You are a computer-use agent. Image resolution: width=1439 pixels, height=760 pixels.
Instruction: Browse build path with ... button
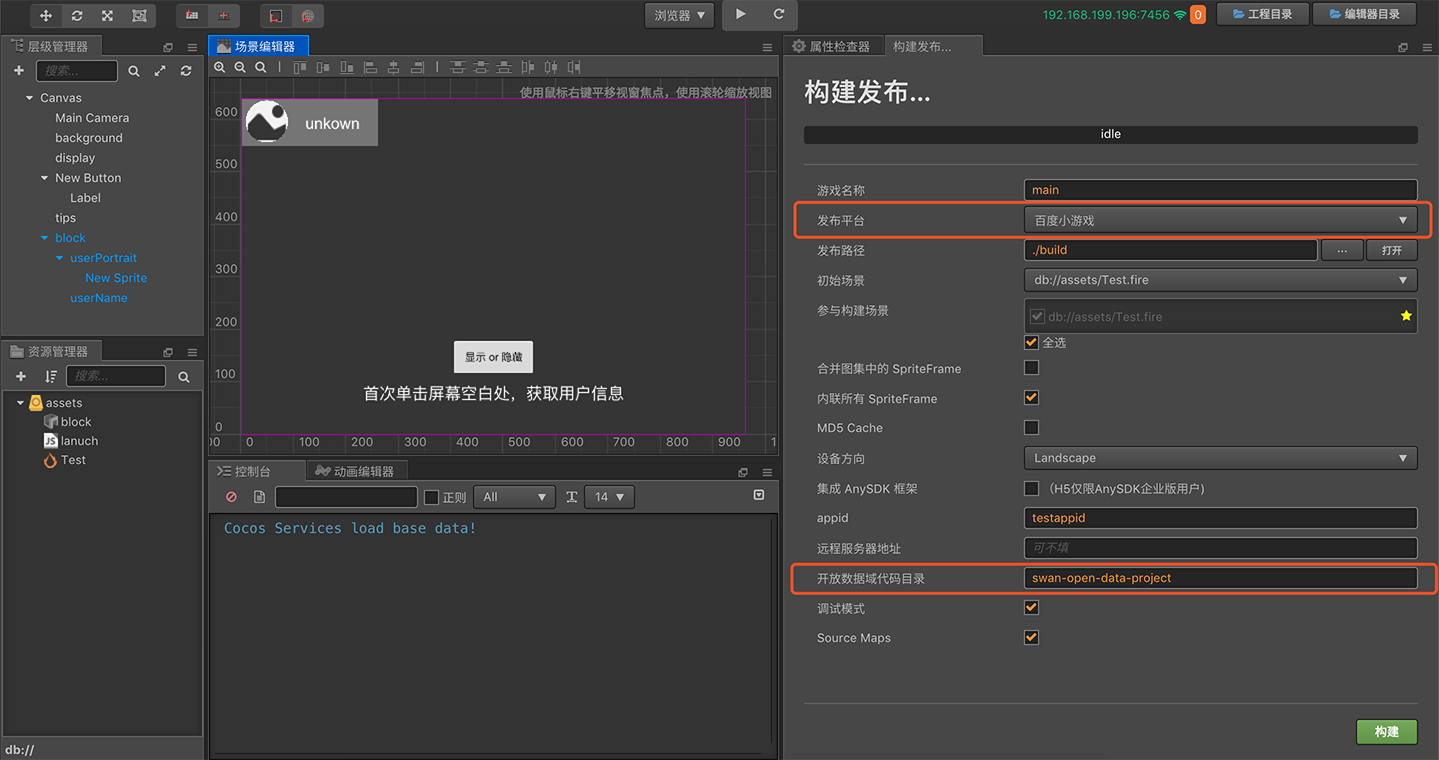pyautogui.click(x=1342, y=250)
